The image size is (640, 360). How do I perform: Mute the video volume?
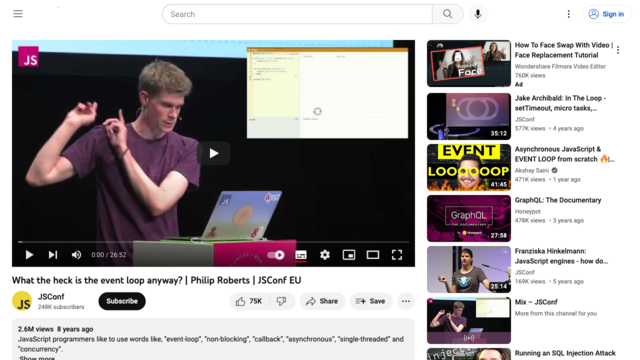click(76, 255)
